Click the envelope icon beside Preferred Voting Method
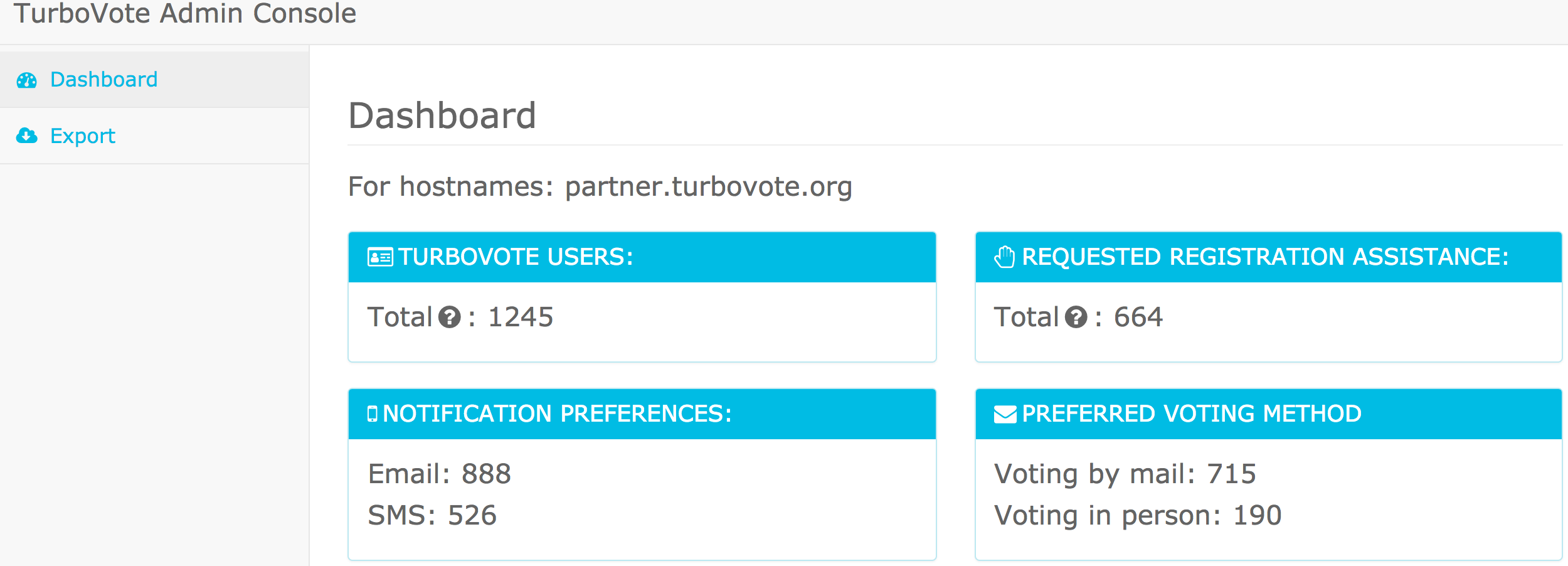Viewport: 1568px width, 566px height. [x=1005, y=414]
